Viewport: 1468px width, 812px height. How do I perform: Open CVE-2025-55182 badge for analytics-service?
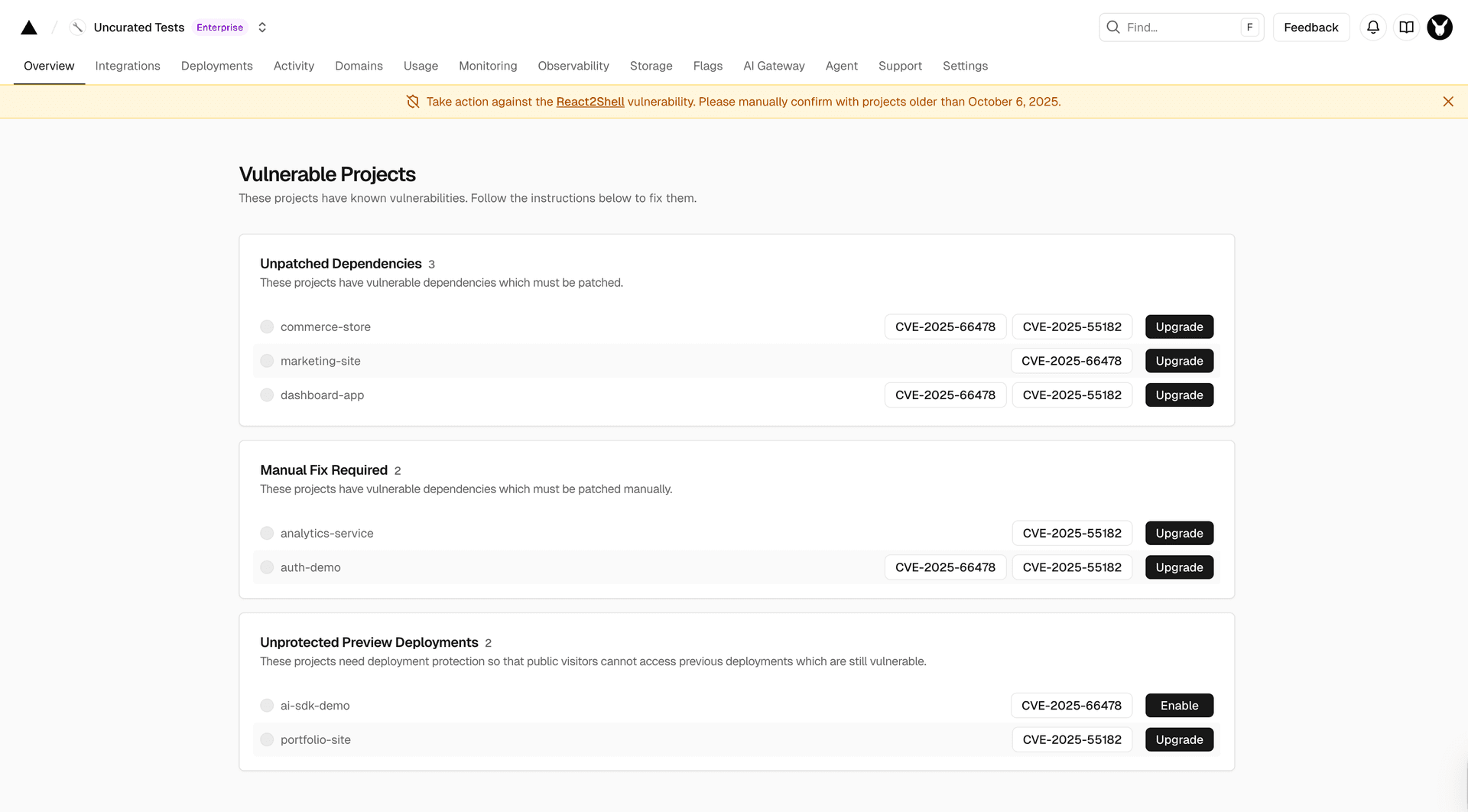pyautogui.click(x=1071, y=534)
